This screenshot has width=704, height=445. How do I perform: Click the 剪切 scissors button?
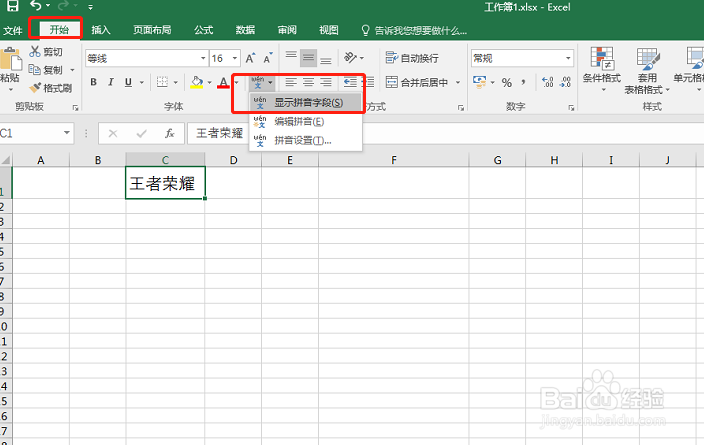[46, 52]
